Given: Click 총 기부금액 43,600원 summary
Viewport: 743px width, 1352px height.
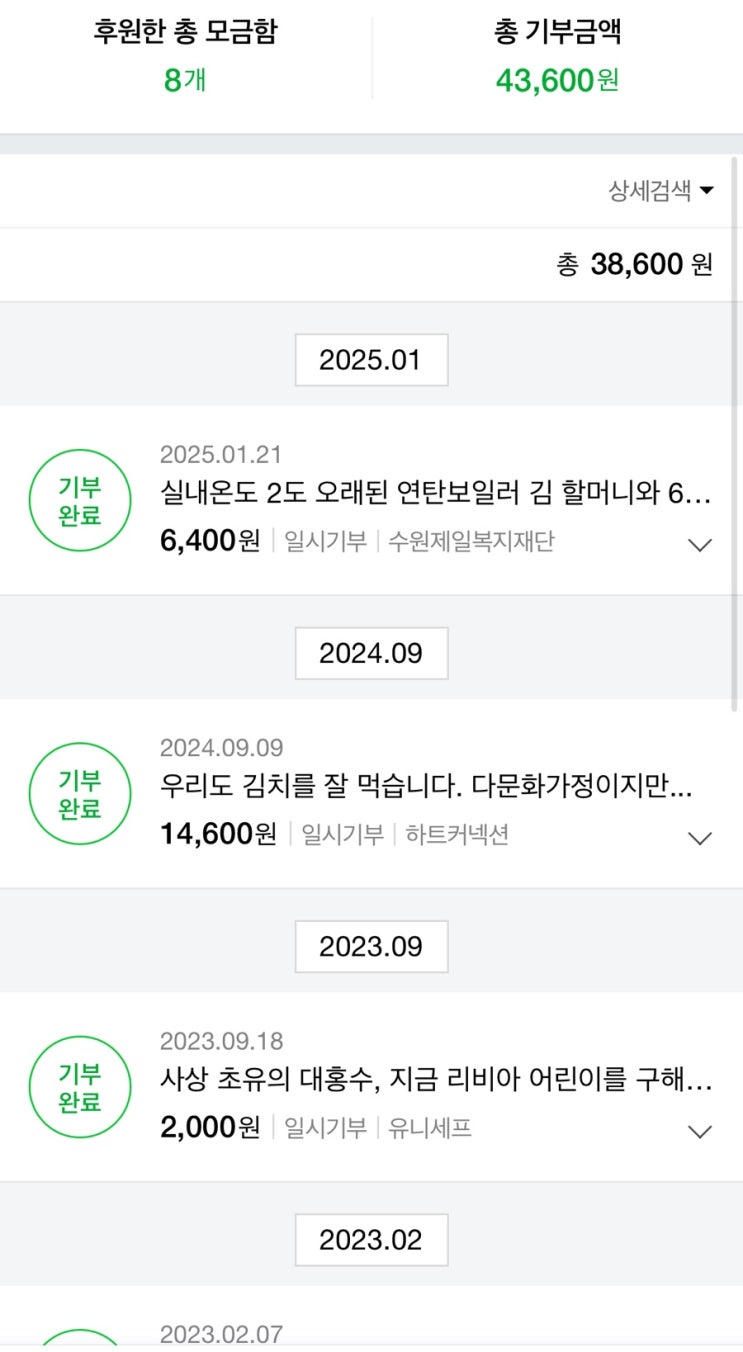Looking at the screenshot, I should coord(557,80).
